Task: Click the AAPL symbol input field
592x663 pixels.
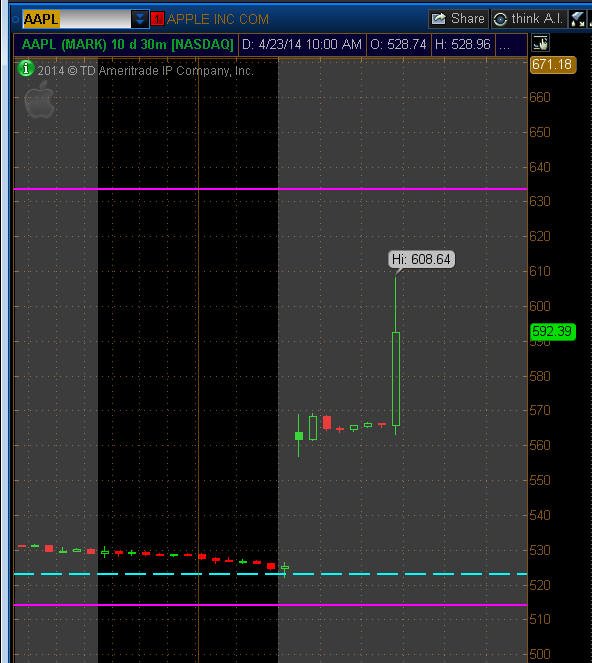Action: coord(76,19)
